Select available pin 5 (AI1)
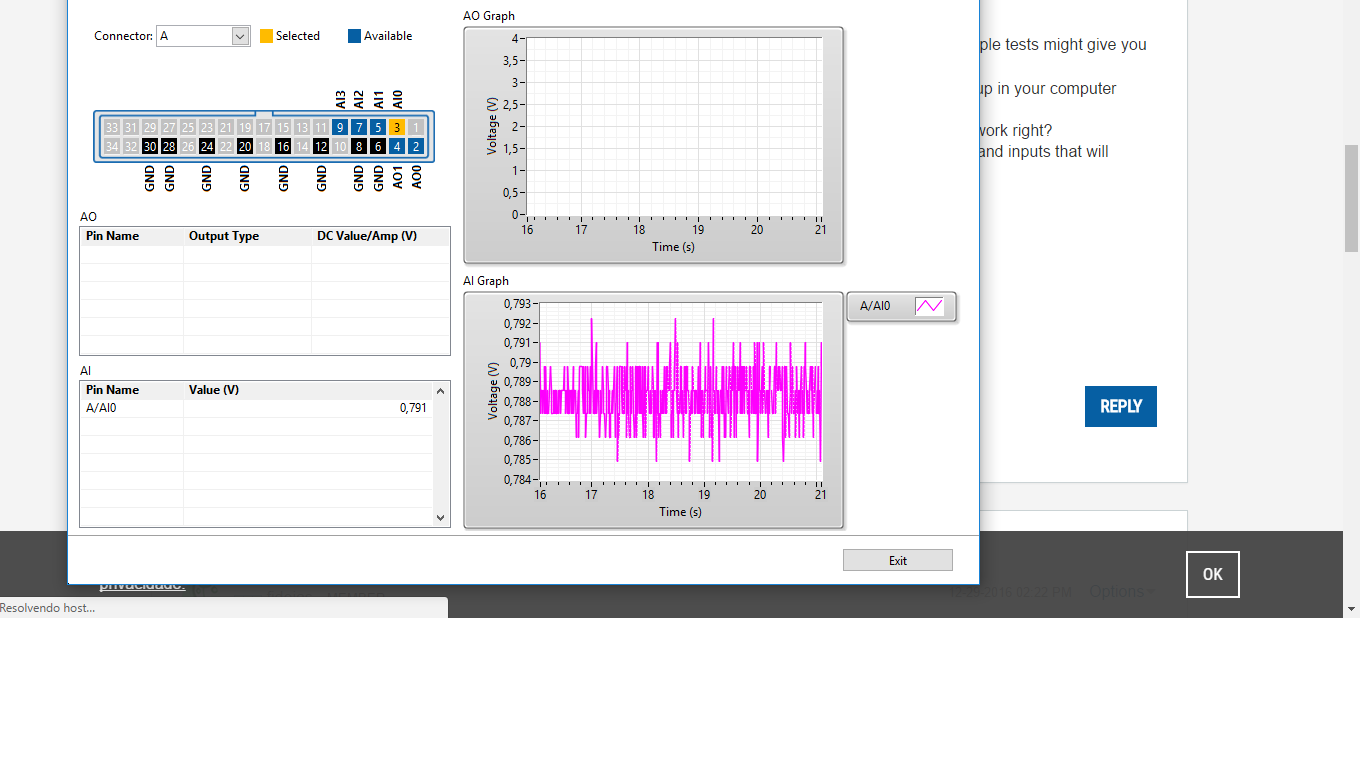 (378, 127)
